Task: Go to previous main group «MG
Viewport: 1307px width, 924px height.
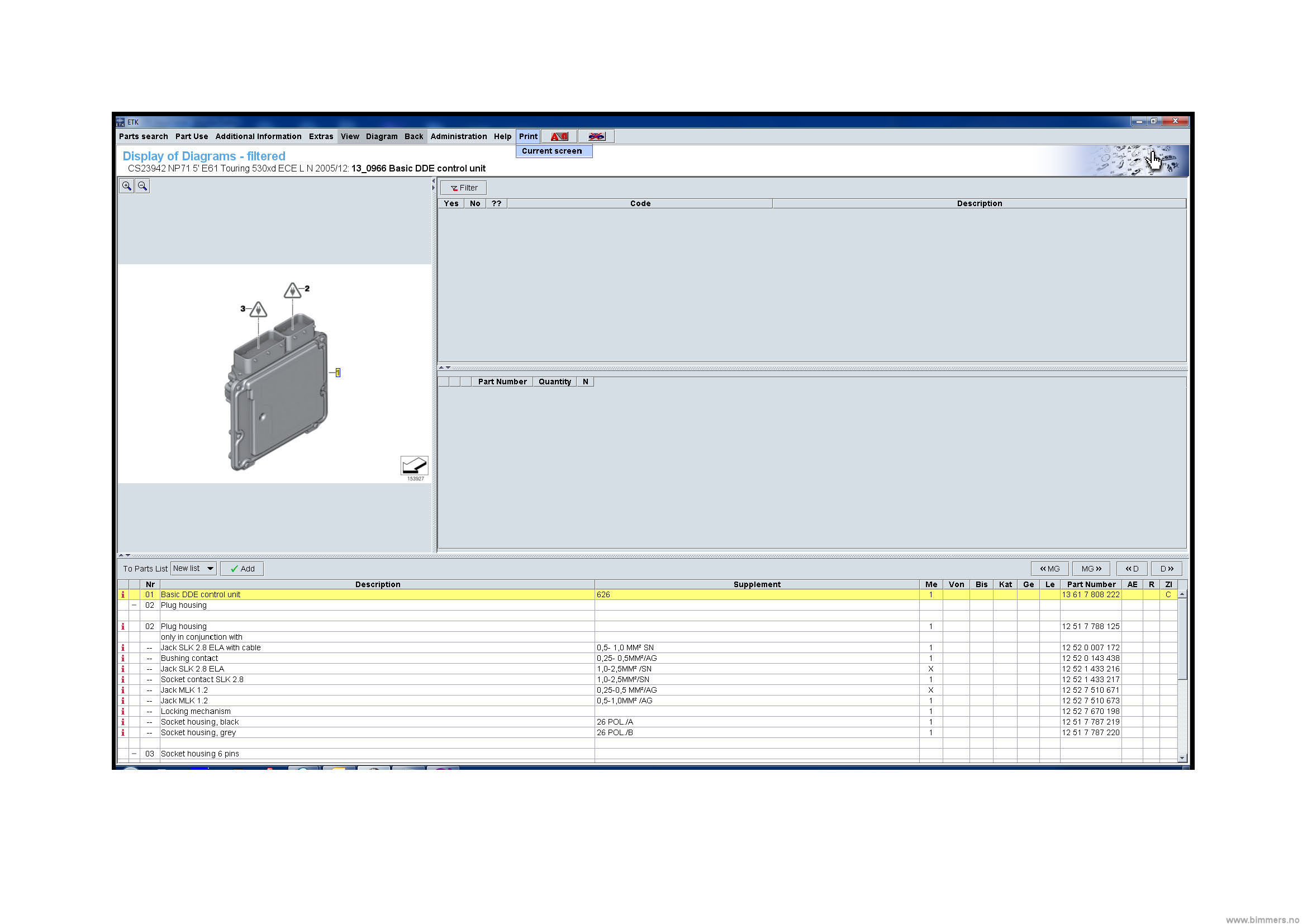Action: (x=1049, y=568)
